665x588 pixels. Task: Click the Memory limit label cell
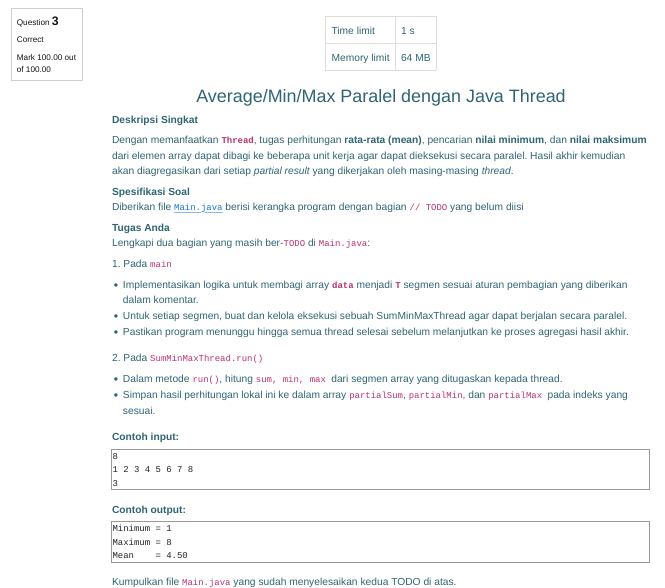pos(359,58)
